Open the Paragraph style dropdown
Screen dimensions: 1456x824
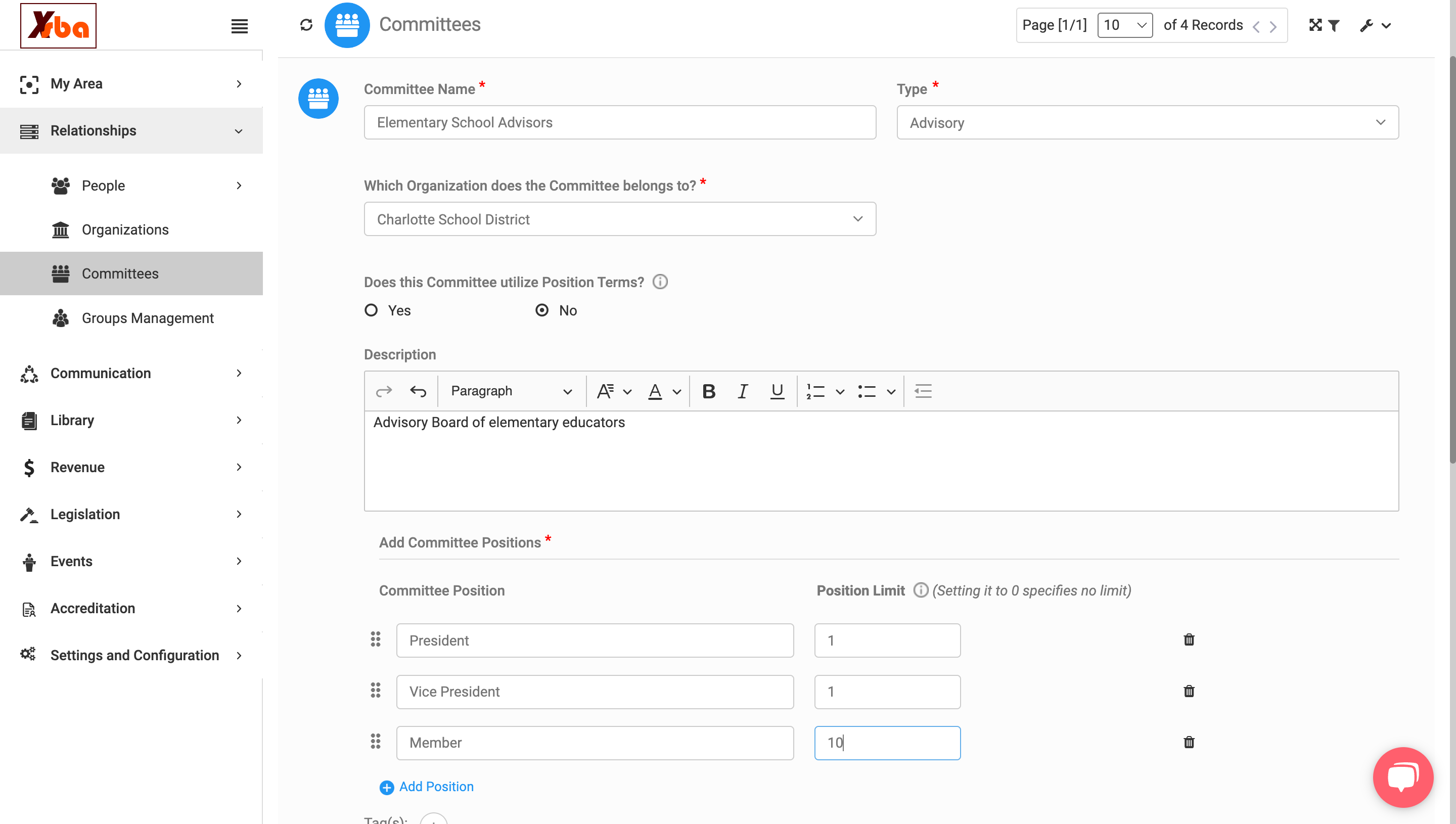(511, 391)
